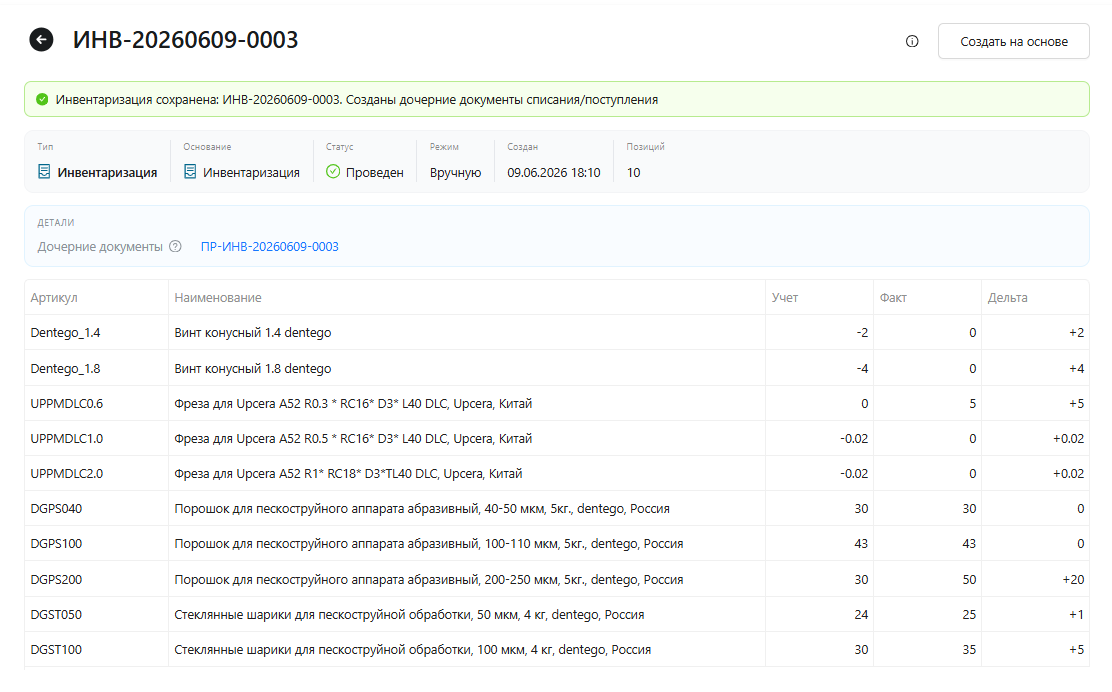Select article DGST050
The width and height of the screenshot is (1112, 692).
pyautogui.click(x=56, y=614)
